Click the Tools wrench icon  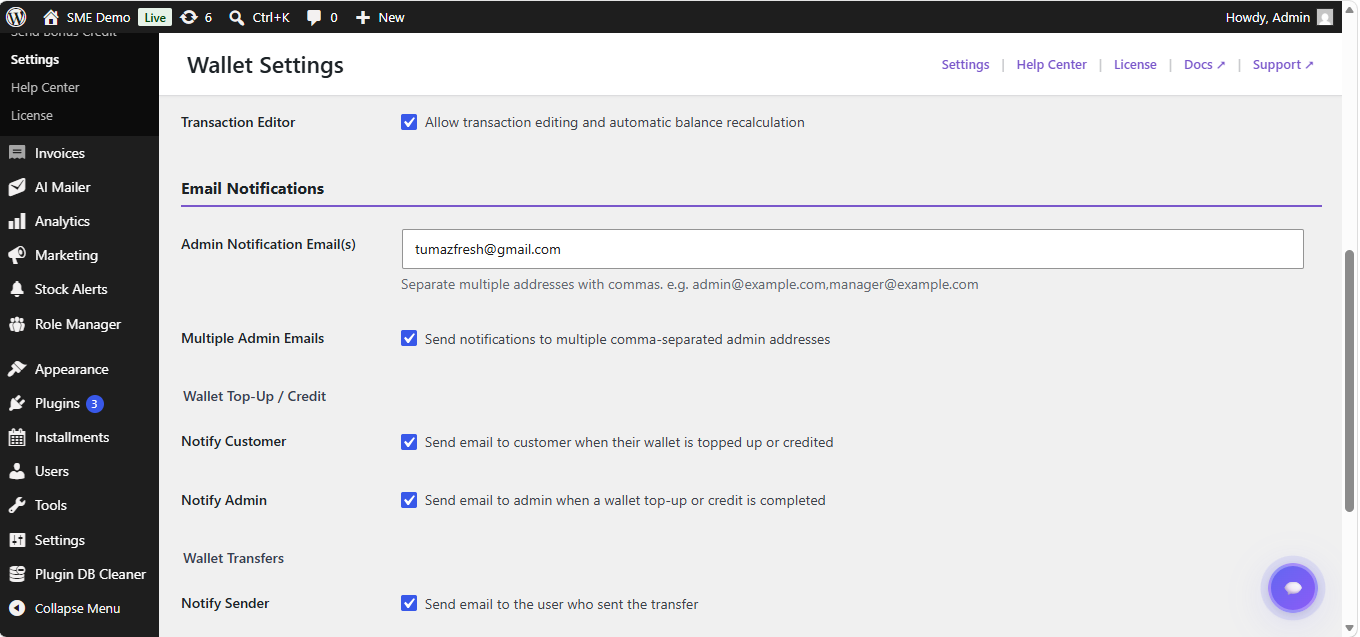point(17,505)
